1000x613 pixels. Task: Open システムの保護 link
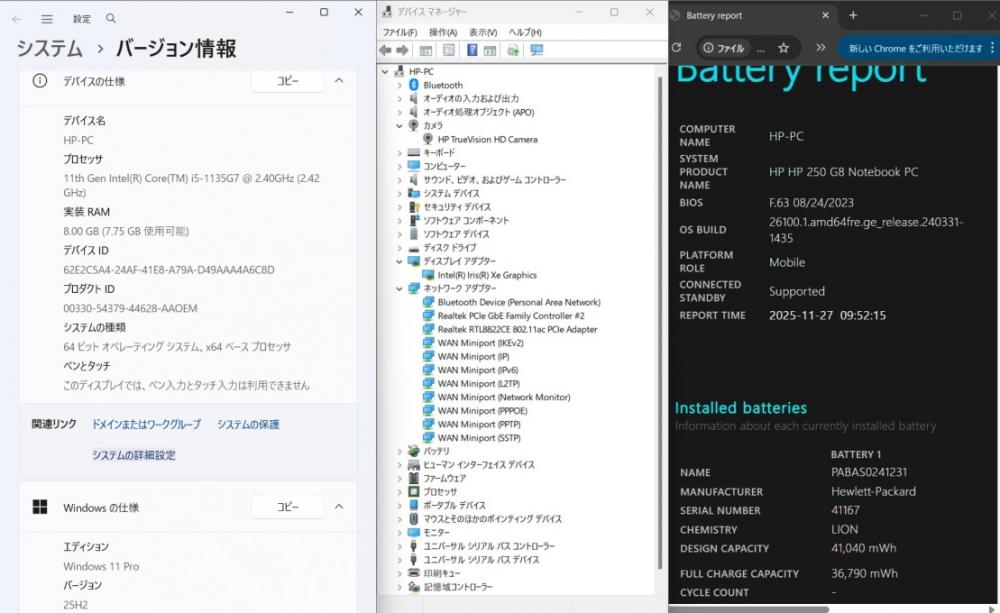pyautogui.click(x=248, y=424)
